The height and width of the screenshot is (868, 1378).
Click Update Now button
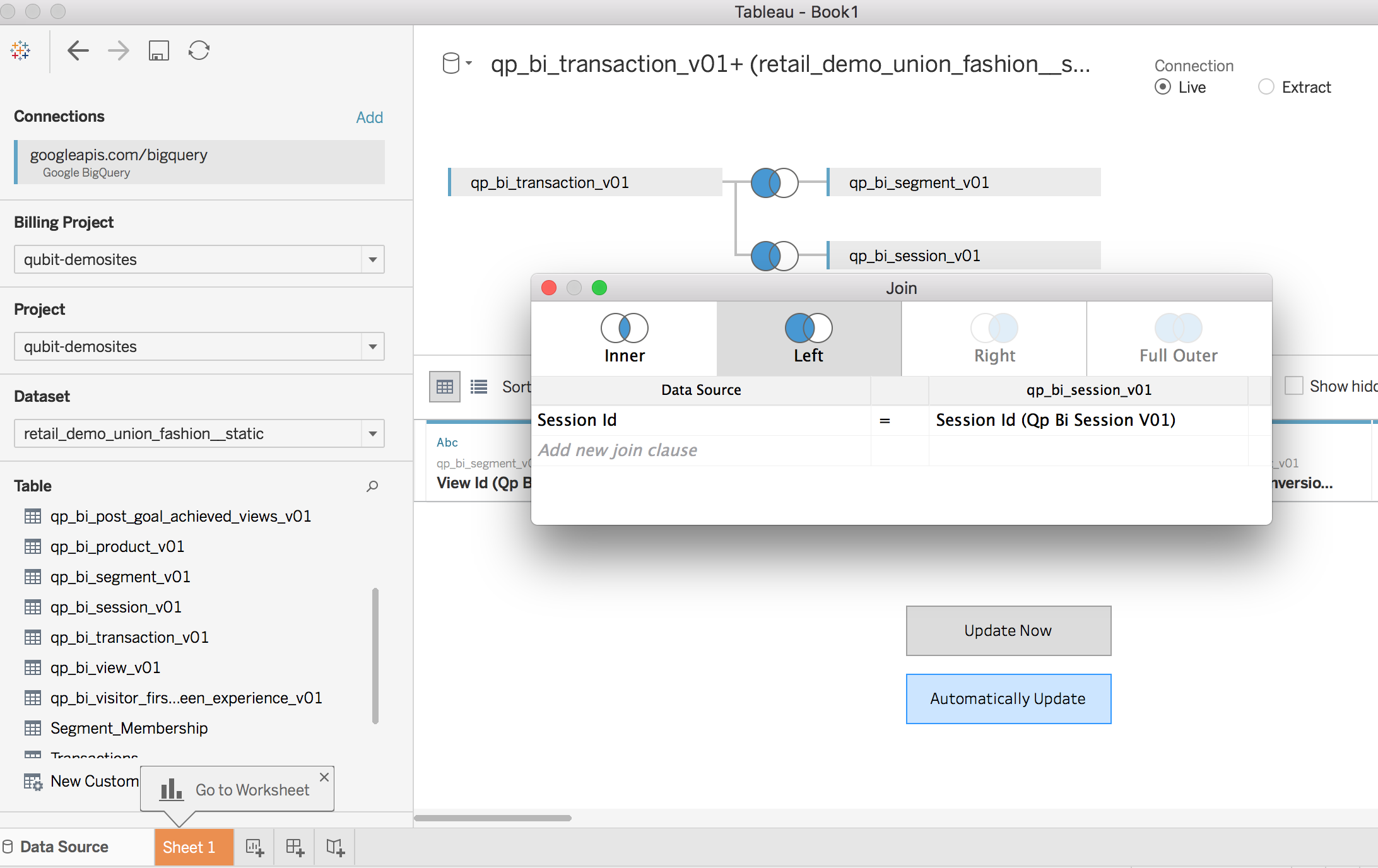click(1008, 631)
